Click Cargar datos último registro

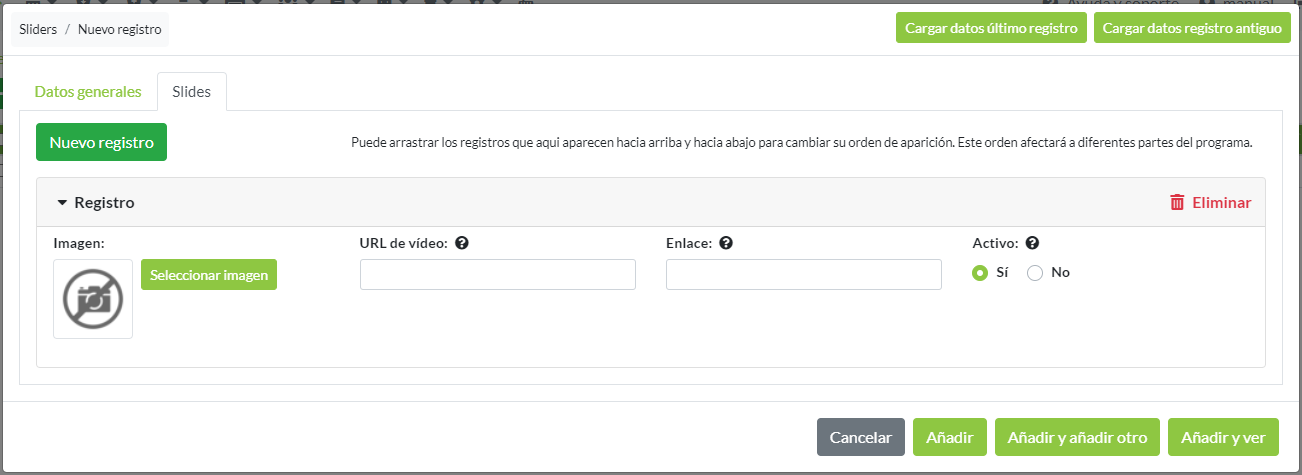(x=991, y=29)
